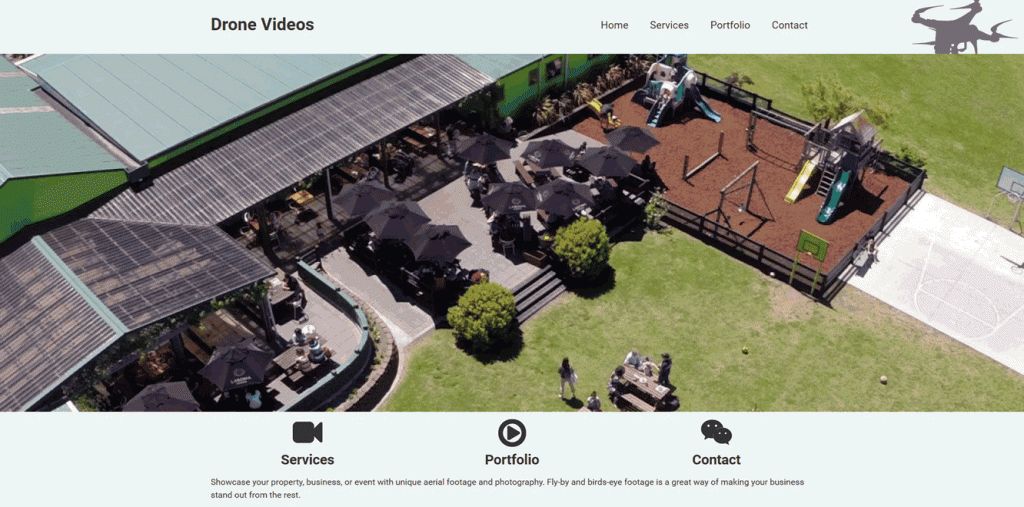Image resolution: width=1024 pixels, height=507 pixels.
Task: Click the Drone Videos site title
Action: [x=262, y=24]
